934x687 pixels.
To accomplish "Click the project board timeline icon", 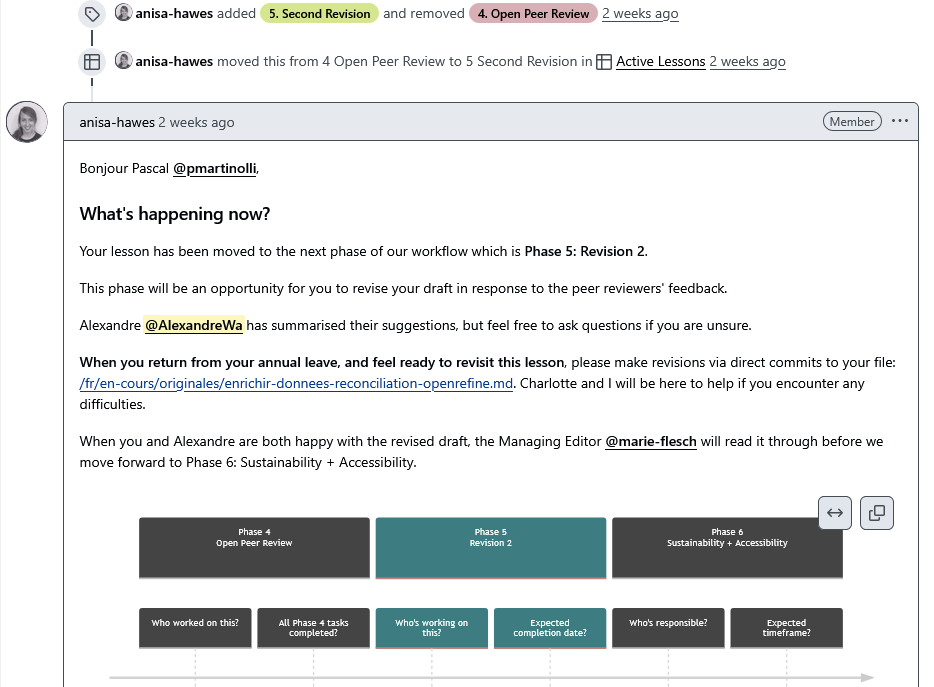I will point(92,62).
